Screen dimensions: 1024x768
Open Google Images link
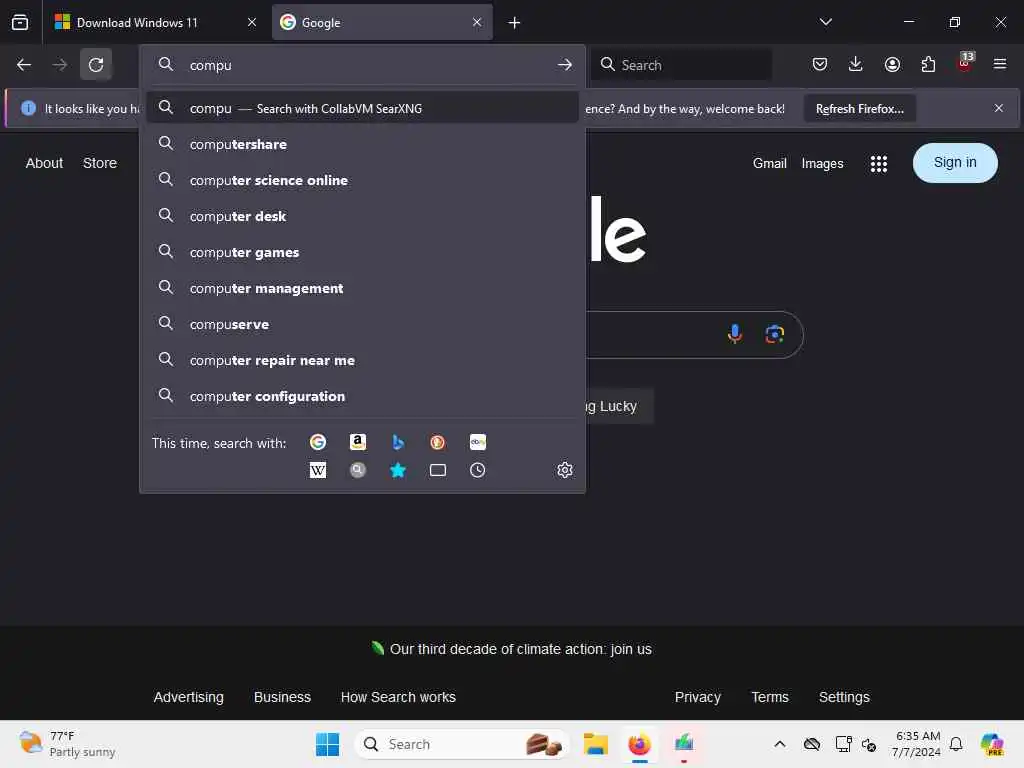point(822,163)
